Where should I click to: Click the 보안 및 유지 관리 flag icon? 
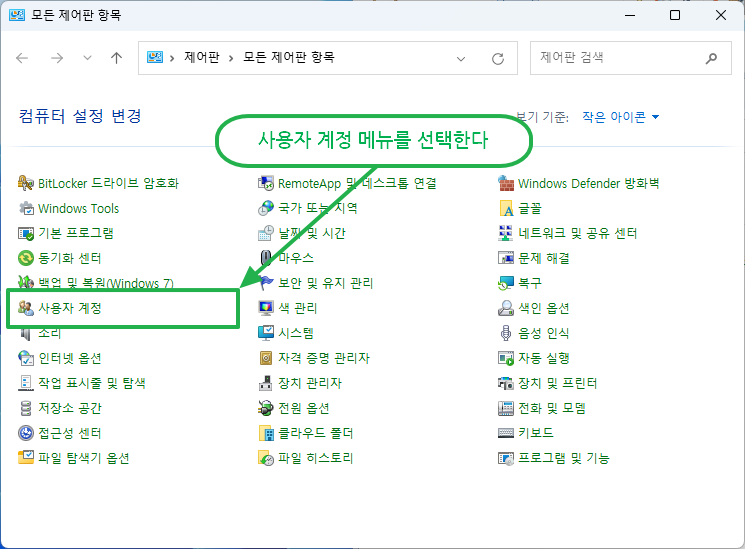[x=266, y=283]
